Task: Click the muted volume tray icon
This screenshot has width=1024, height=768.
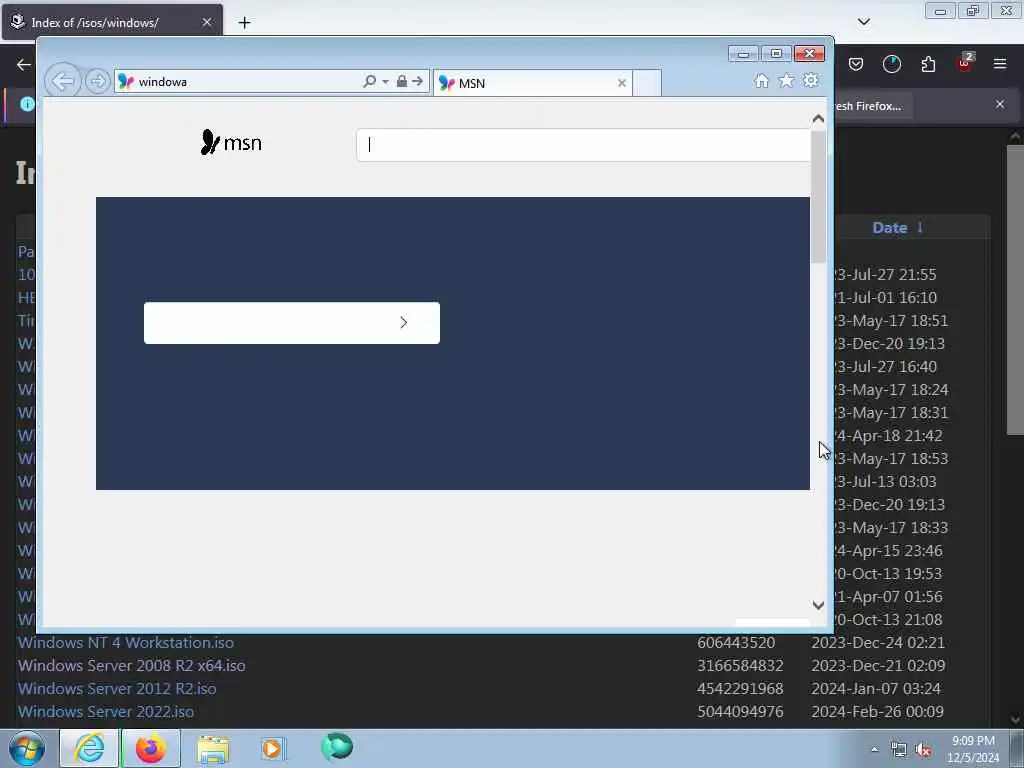Action: coord(923,750)
